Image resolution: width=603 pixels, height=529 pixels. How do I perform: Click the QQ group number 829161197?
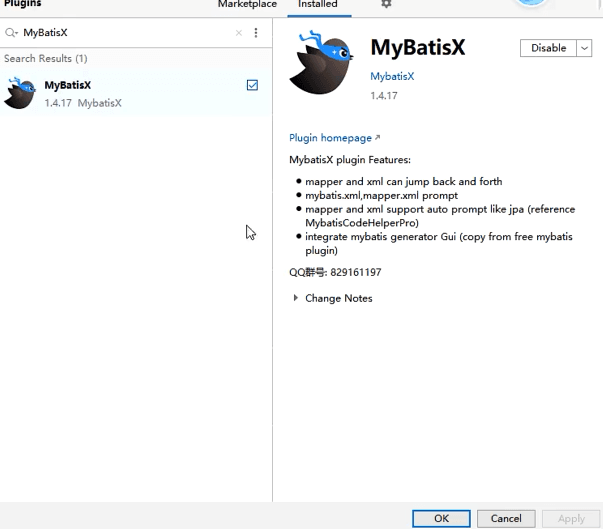click(356, 272)
